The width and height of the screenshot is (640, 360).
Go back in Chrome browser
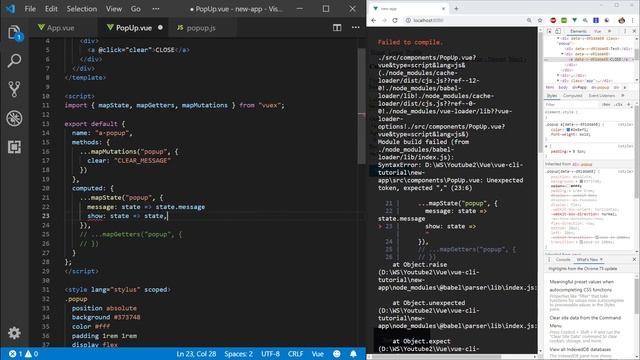373,20
